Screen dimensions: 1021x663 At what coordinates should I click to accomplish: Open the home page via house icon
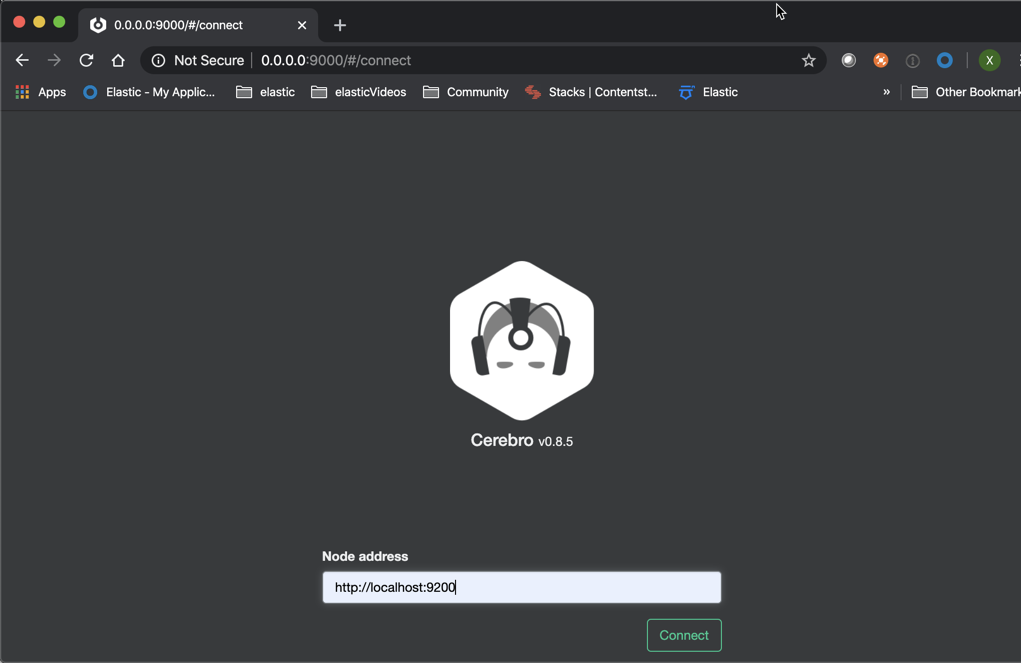click(x=118, y=61)
